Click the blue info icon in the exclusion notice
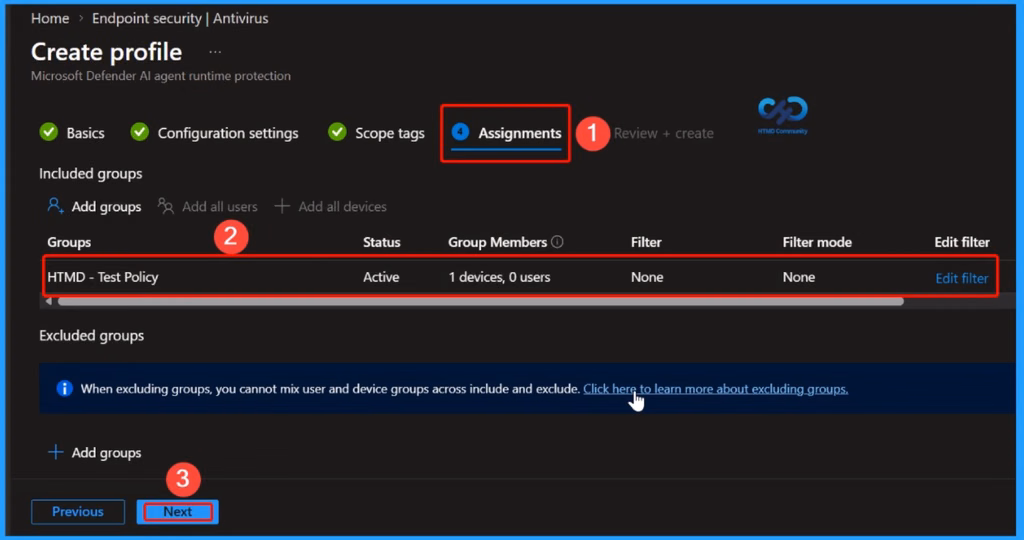The image size is (1024, 540). point(64,389)
